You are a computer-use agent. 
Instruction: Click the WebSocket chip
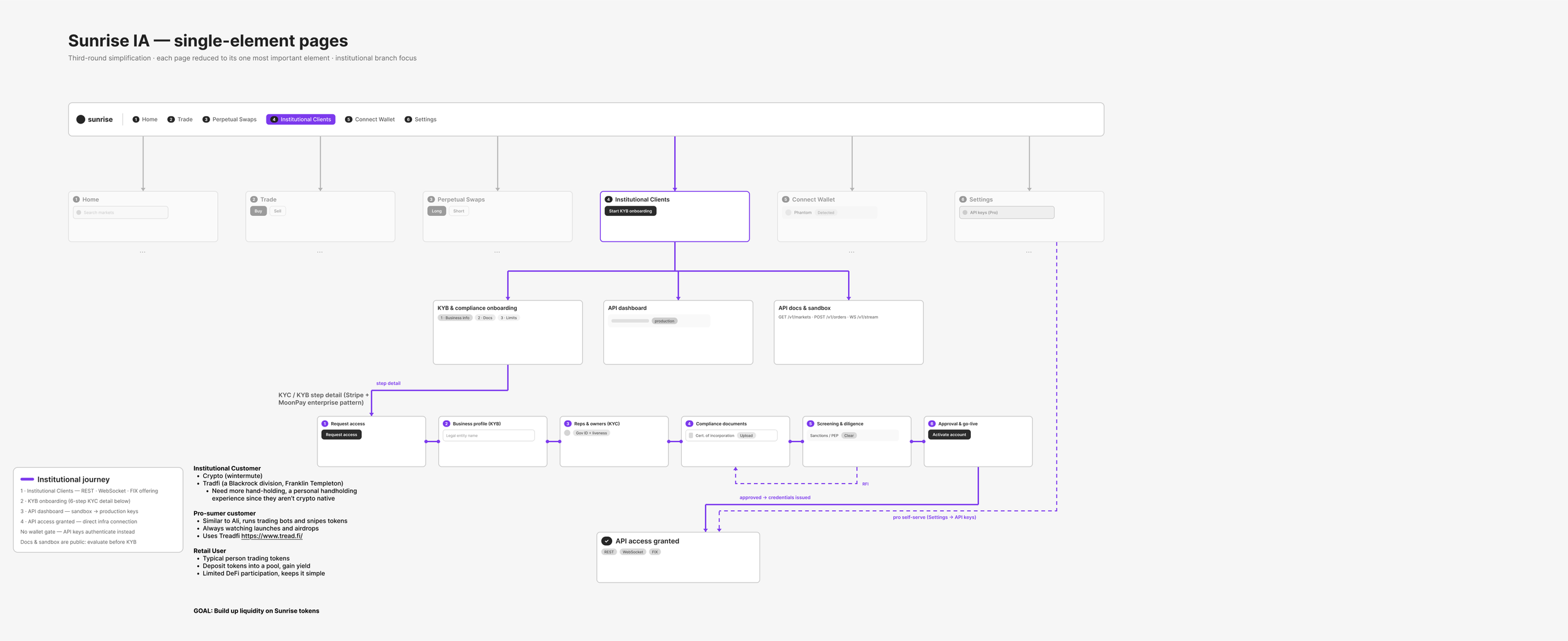[x=633, y=552]
